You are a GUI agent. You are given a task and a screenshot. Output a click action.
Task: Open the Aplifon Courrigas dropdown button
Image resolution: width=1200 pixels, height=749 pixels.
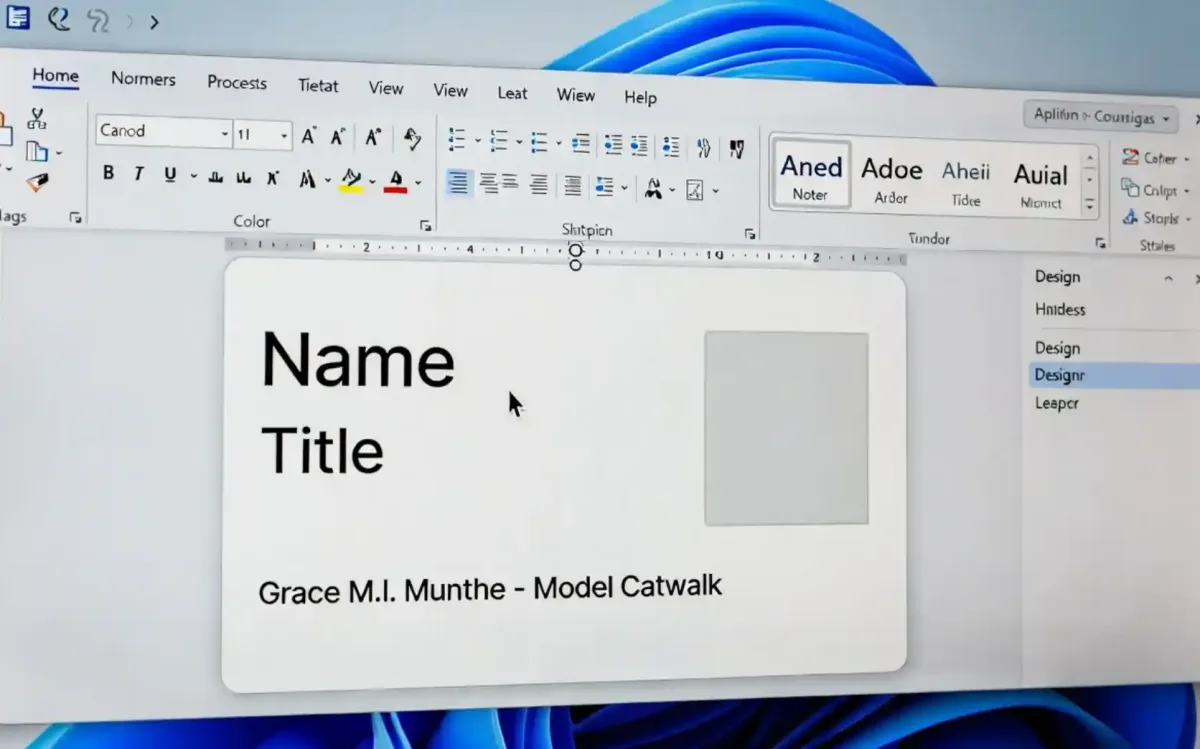click(1101, 117)
